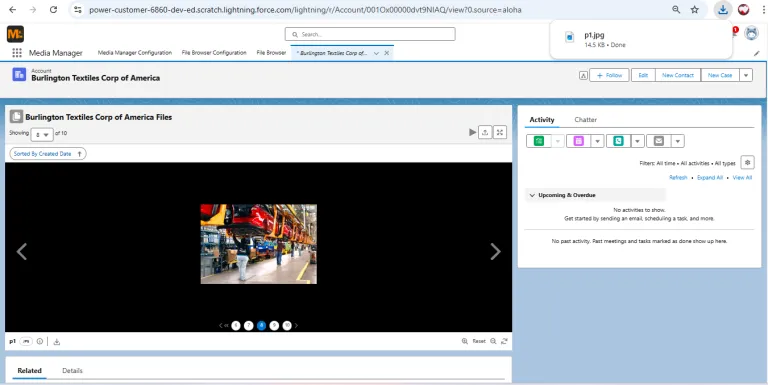This screenshot has width=768, height=385.
Task: Open the File Browser Configuration tab
Action: coord(214,53)
